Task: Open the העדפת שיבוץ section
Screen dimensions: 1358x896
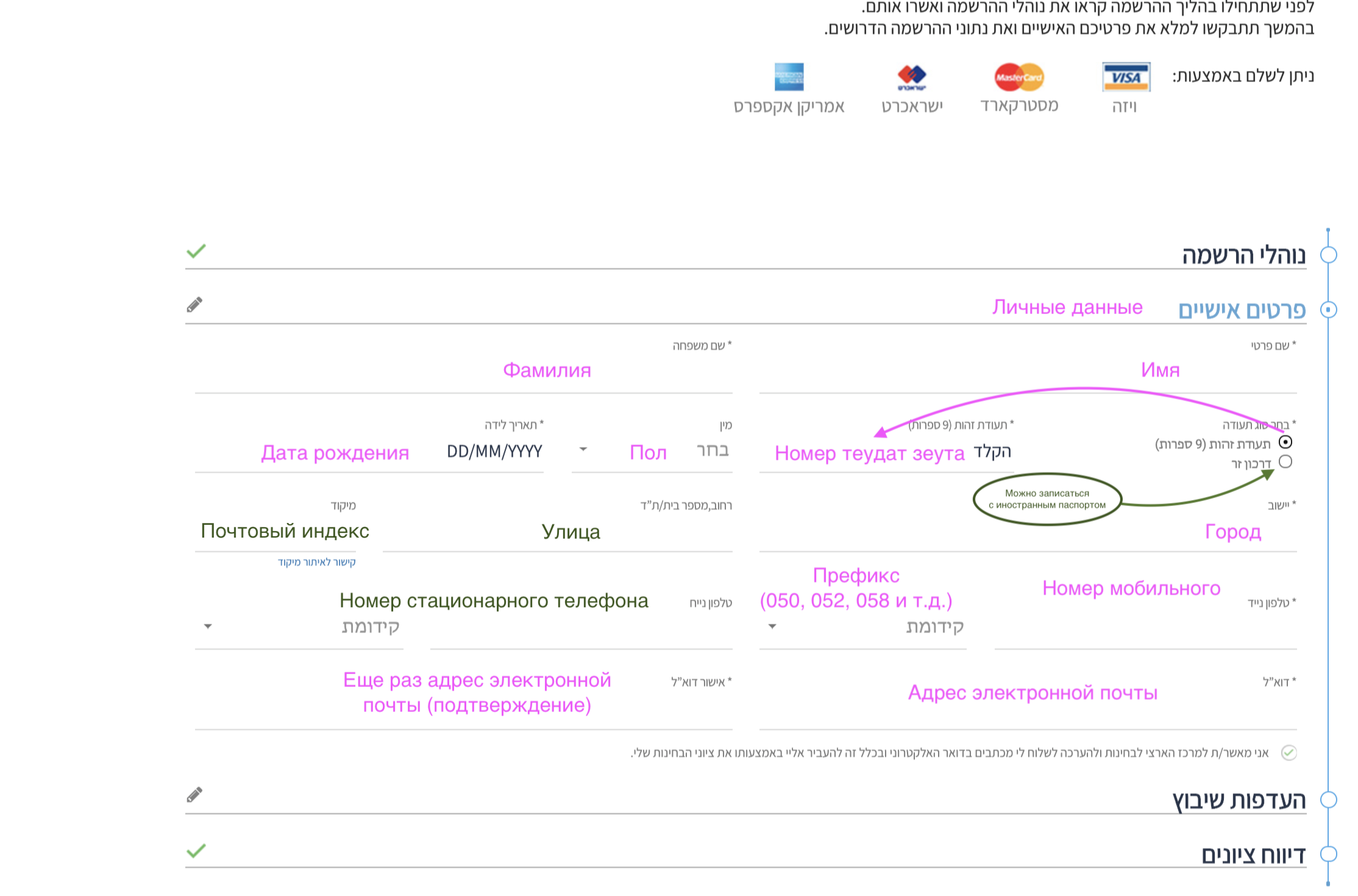Action: coord(1239,800)
